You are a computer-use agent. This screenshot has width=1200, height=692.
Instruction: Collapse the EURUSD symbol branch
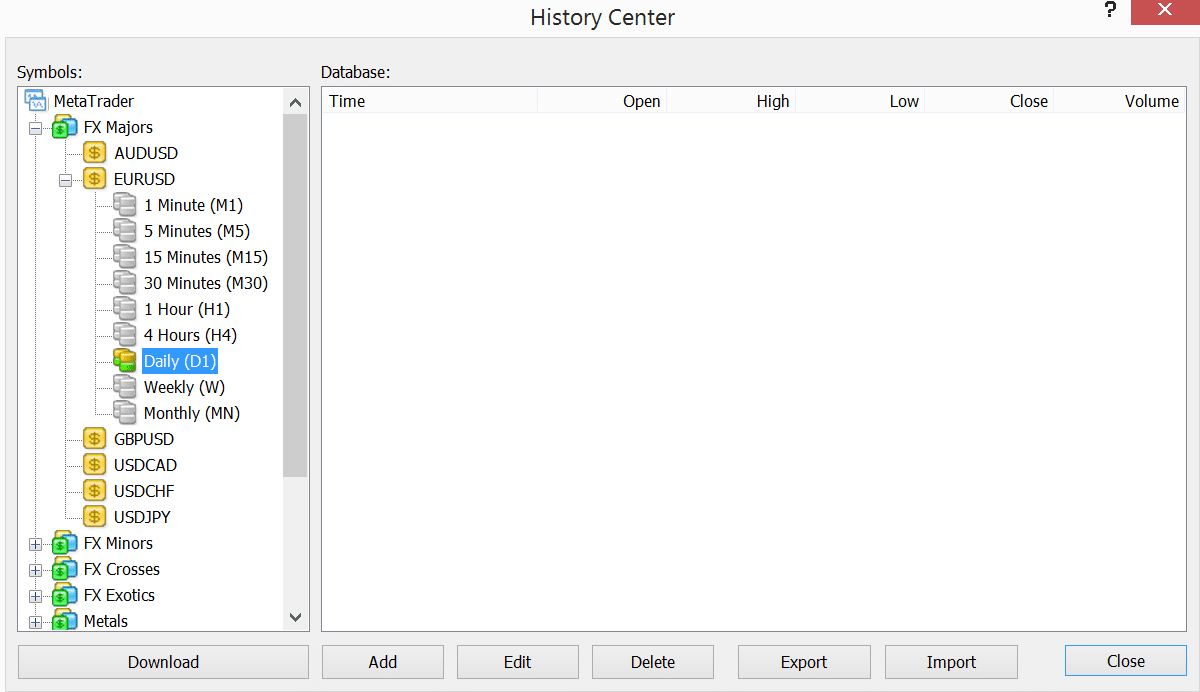coord(65,178)
